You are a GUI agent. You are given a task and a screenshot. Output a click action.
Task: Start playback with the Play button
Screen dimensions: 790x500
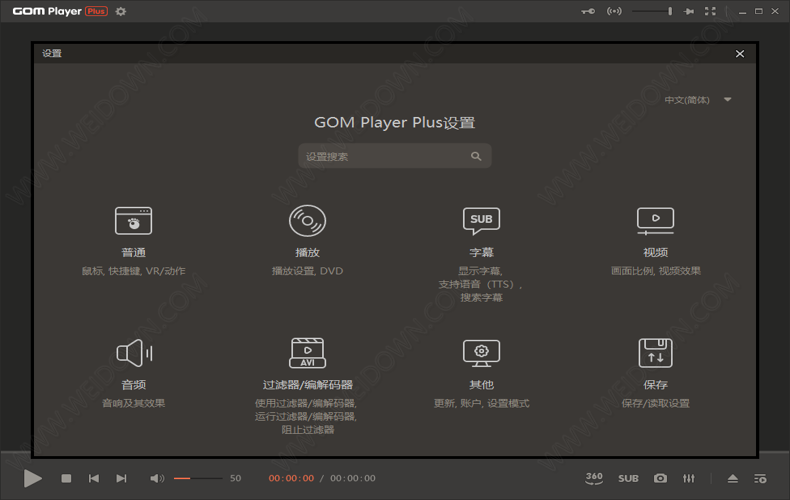(x=33, y=478)
